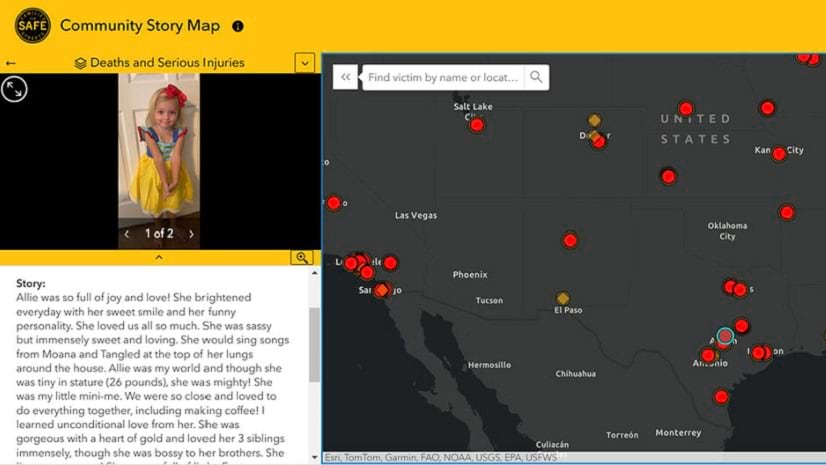
Task: Select the orange diamond marker above Denver
Action: (594, 120)
